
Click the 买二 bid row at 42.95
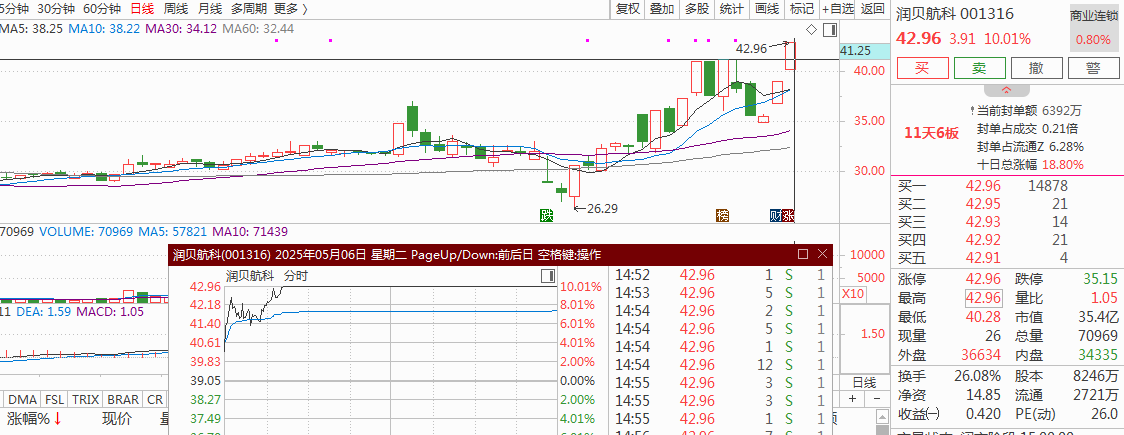1006,204
